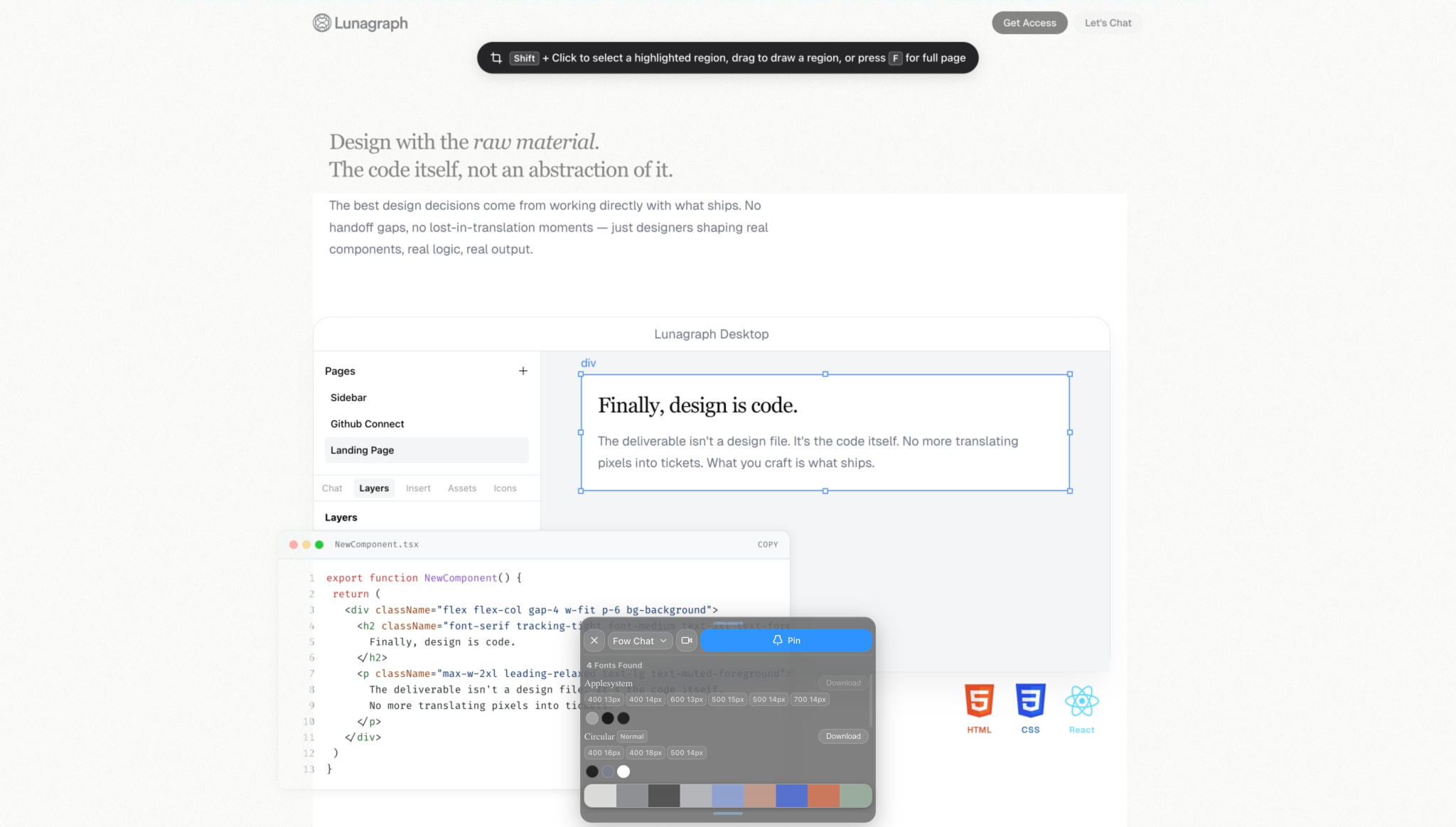Click the green window dot of NewComponent.tsx

point(319,545)
